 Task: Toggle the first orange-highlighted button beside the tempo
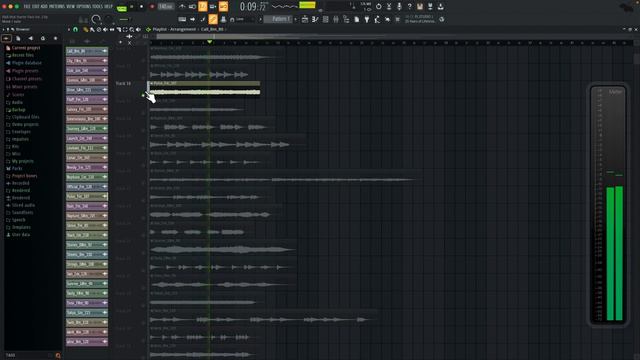(x=202, y=7)
